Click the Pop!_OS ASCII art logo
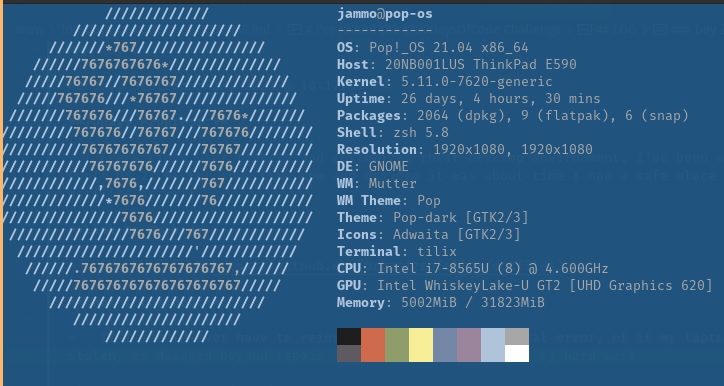Image resolution: width=724 pixels, height=386 pixels. click(158, 175)
